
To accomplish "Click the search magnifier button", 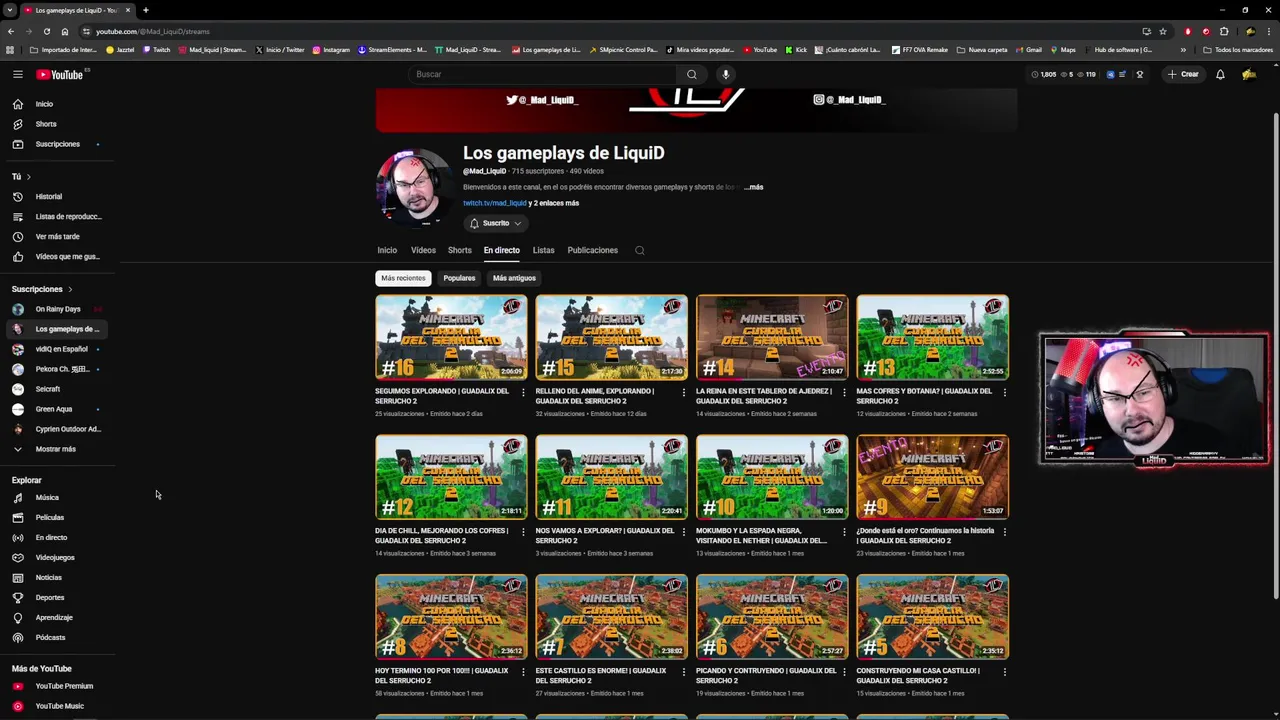I will pos(691,74).
